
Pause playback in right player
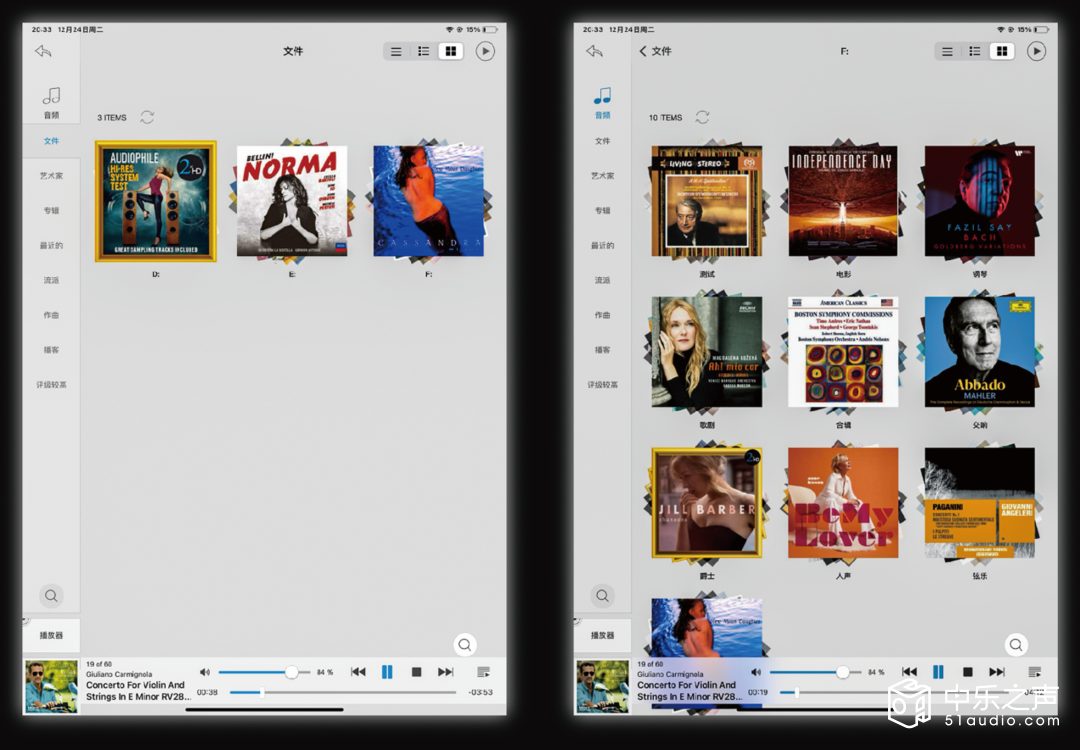click(938, 671)
